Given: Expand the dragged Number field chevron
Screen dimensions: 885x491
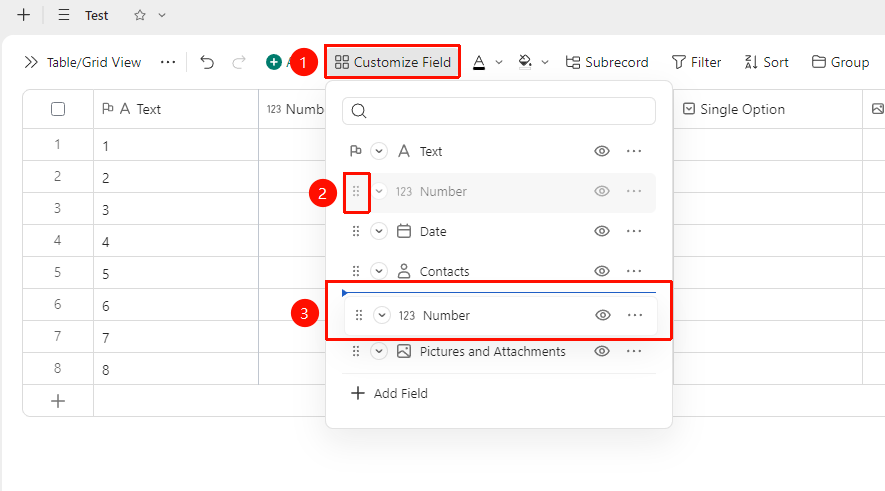Looking at the screenshot, I should click(382, 315).
